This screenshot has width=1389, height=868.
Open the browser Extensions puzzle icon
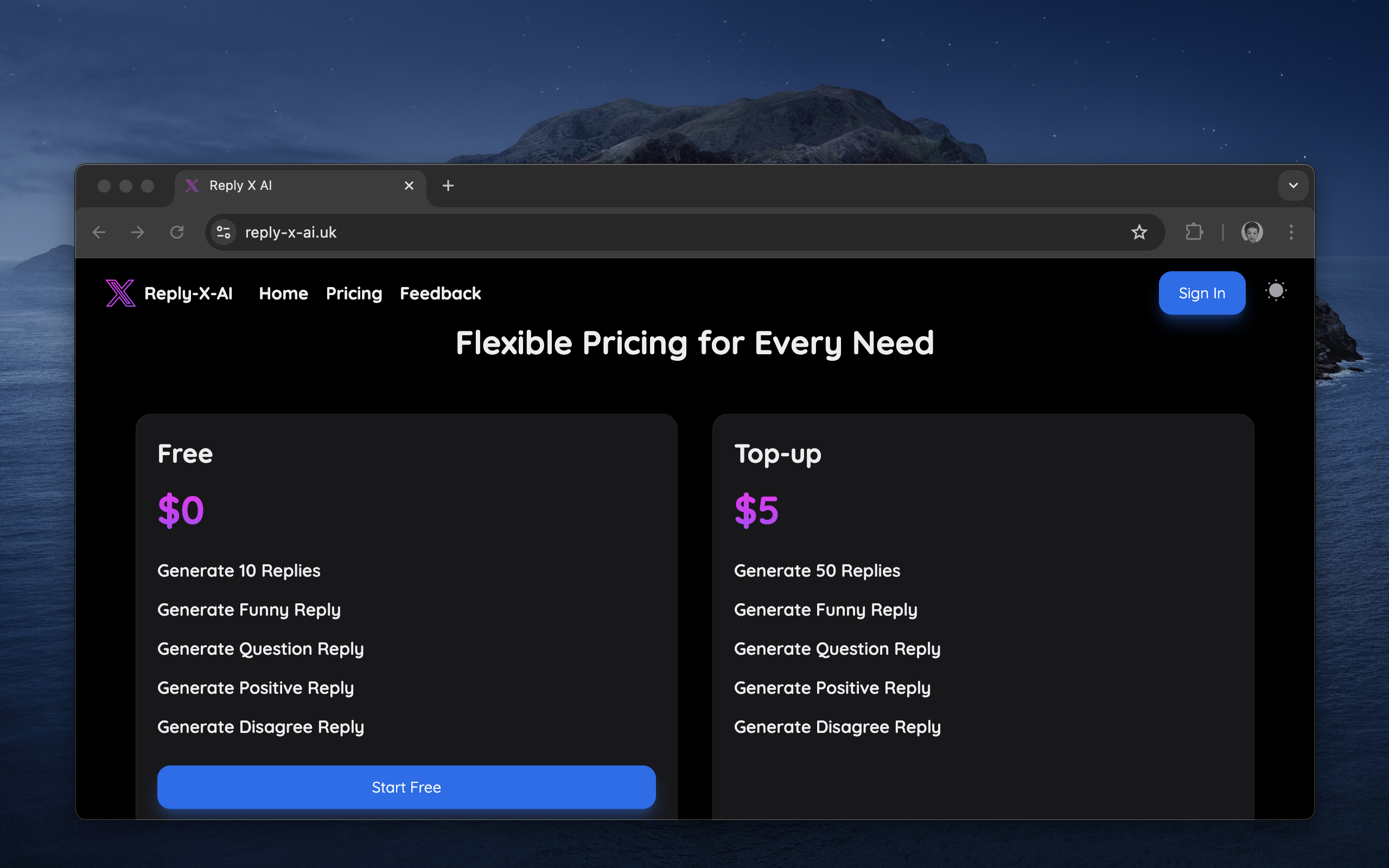pyautogui.click(x=1194, y=232)
